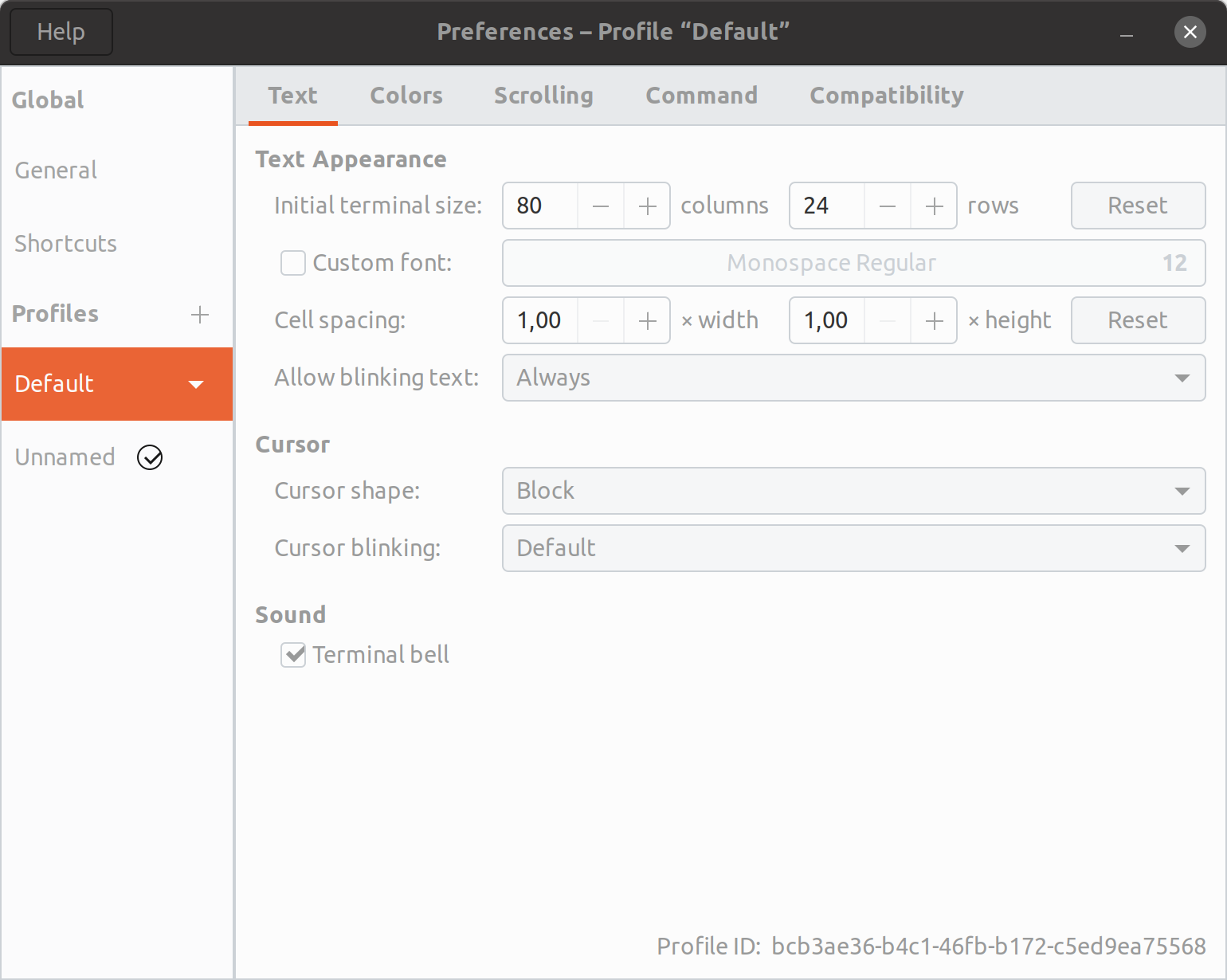Switch to the Text tab

[x=292, y=96]
